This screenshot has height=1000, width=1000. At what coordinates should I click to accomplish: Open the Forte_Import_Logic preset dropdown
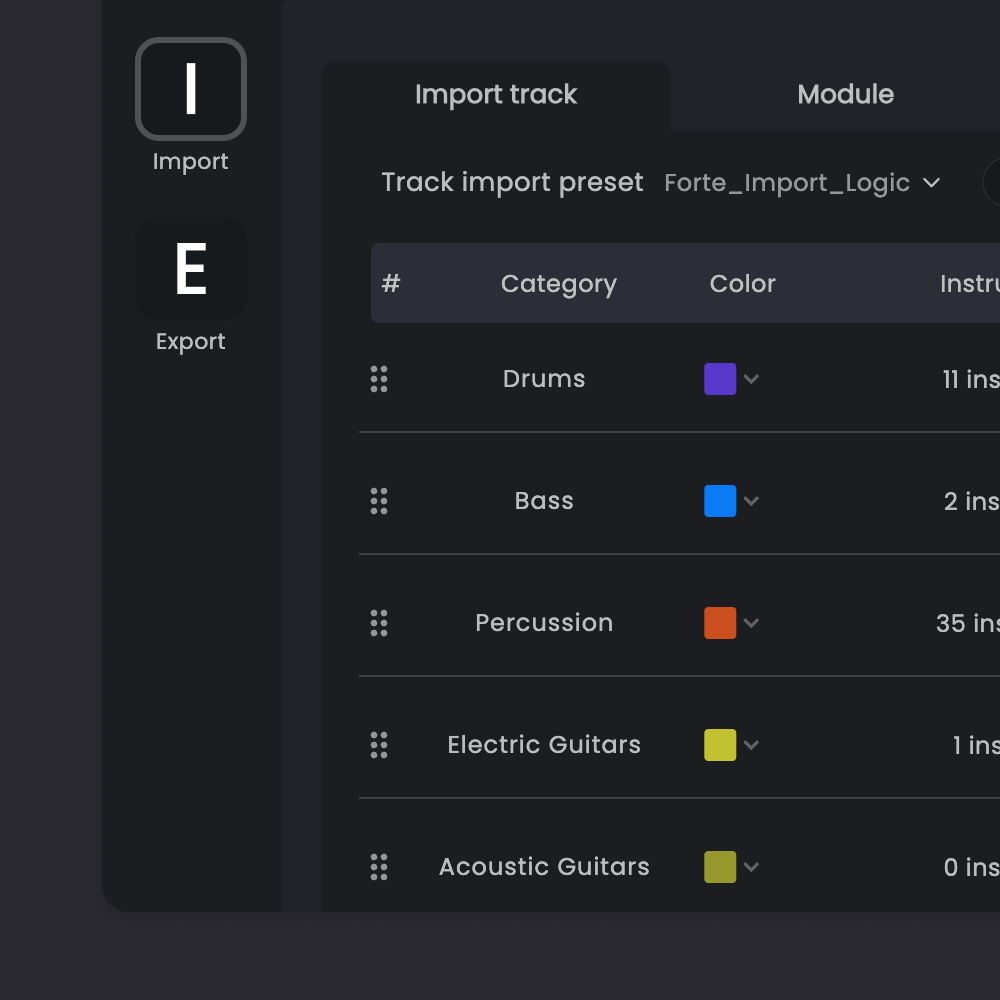(802, 182)
